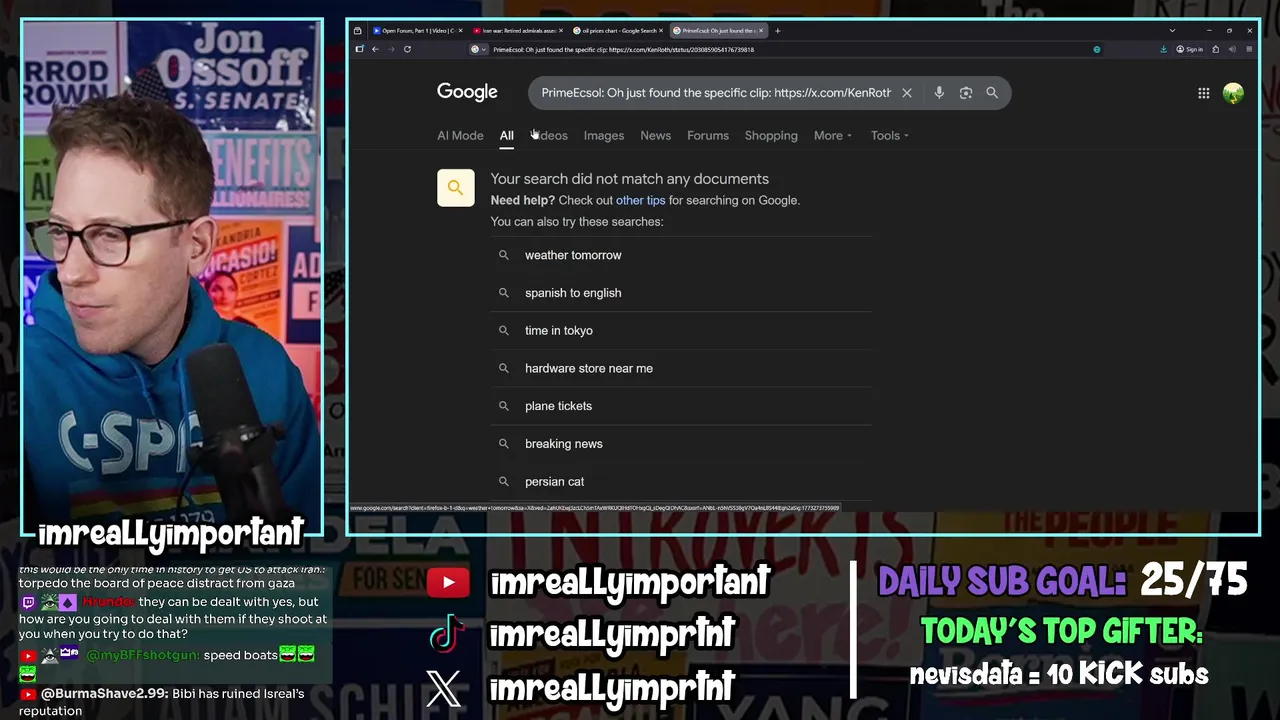Screen dimensions: 1280x720
Task: Open the Google account avatar
Action: click(1233, 93)
